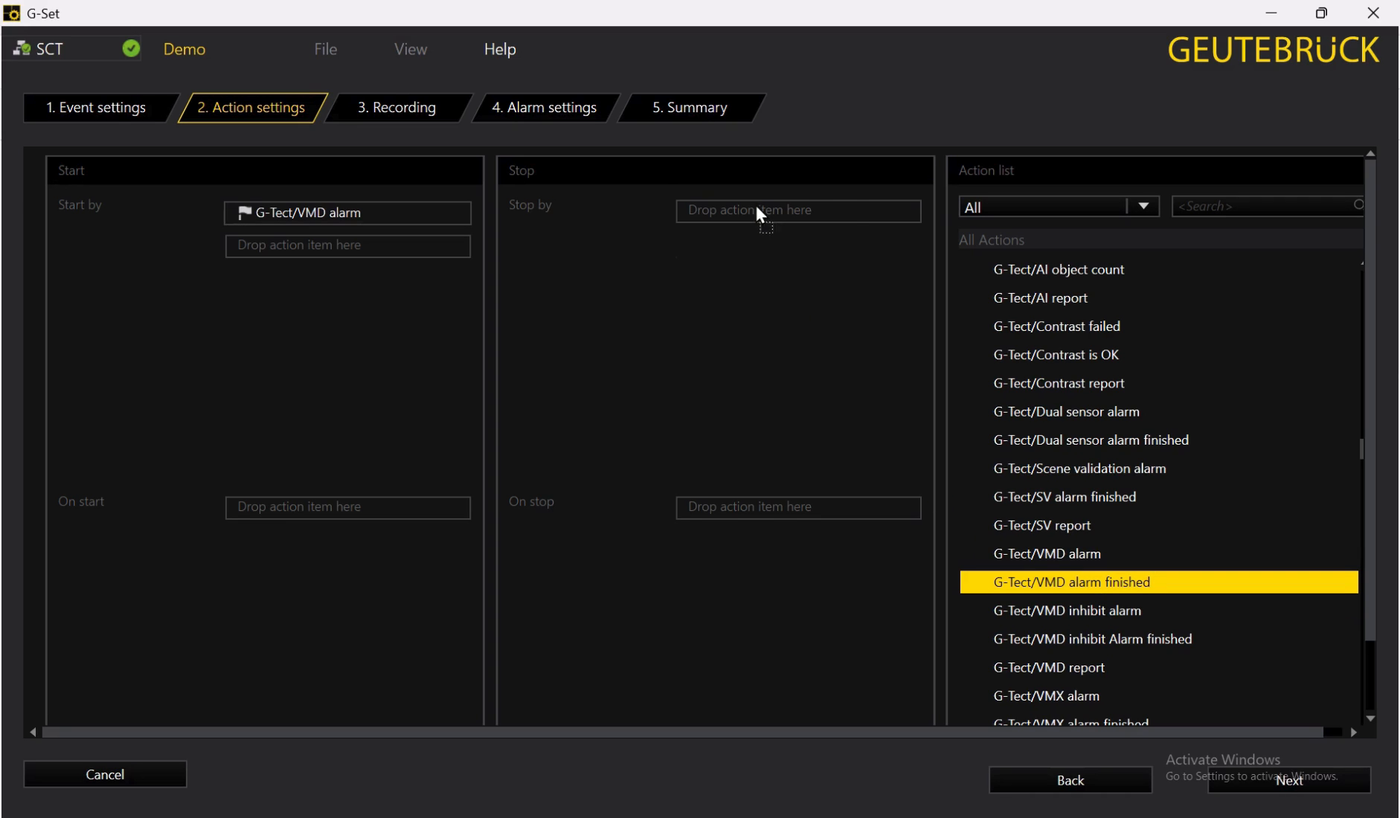
Task: Open the File menu
Action: (x=325, y=49)
